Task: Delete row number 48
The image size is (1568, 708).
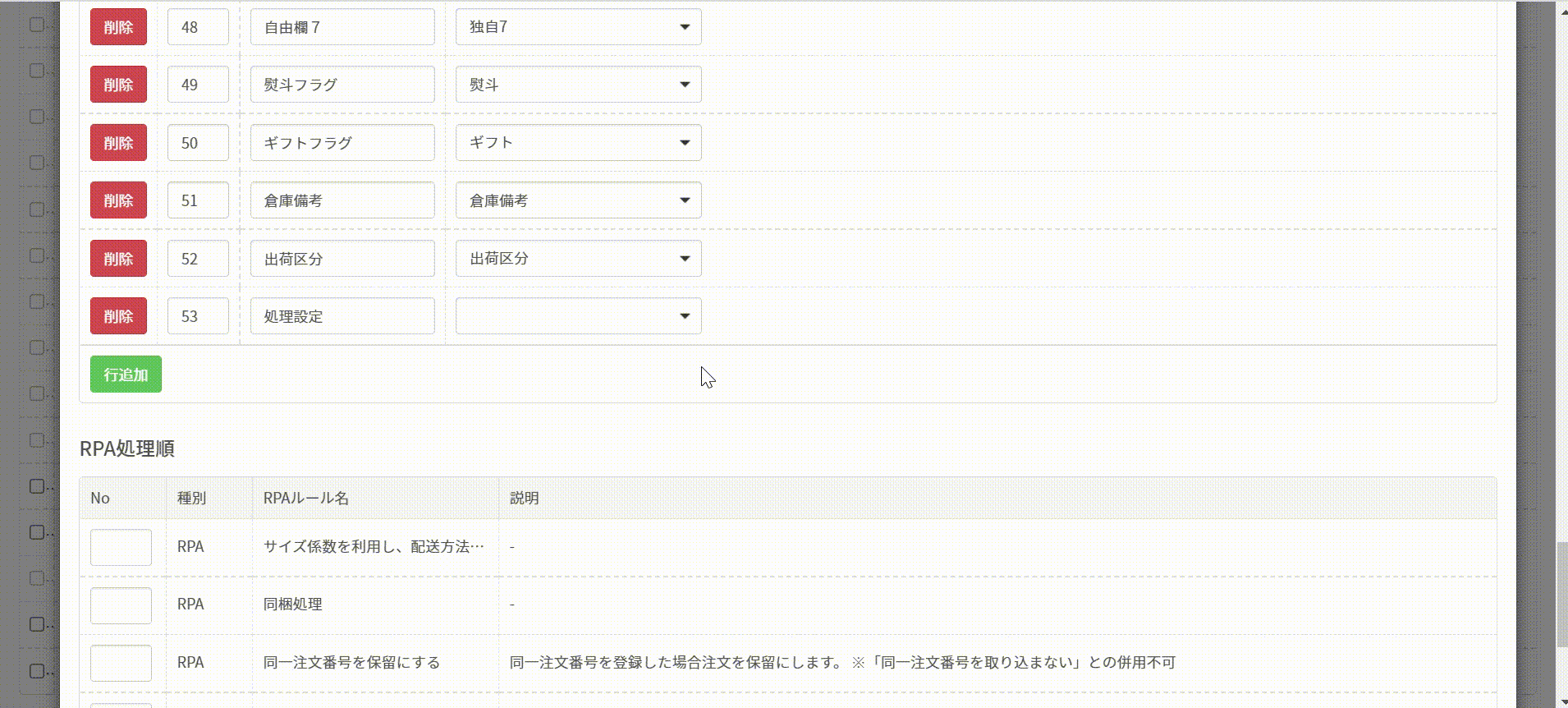Action: point(118,27)
